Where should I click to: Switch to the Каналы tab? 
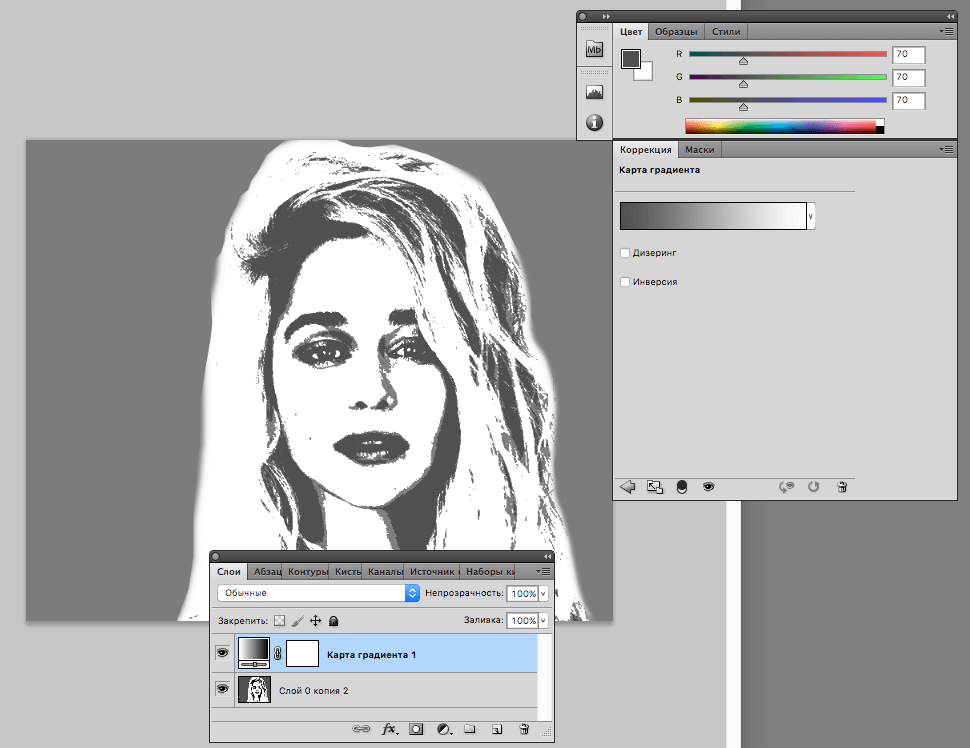pos(385,572)
